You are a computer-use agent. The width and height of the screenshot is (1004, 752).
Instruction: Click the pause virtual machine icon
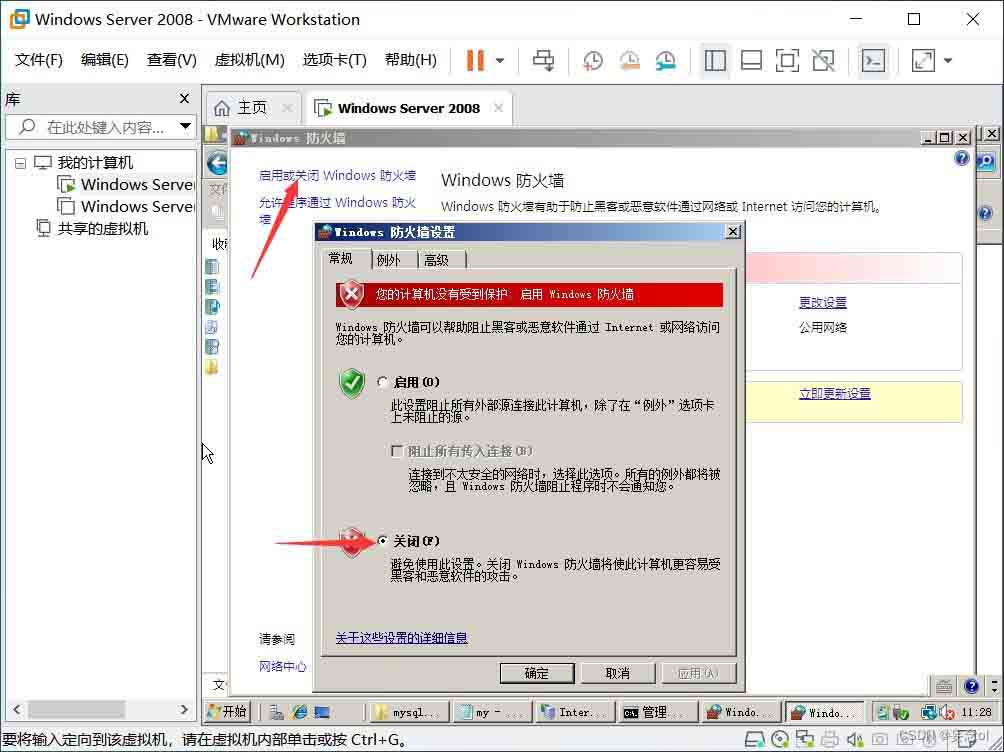tap(475, 61)
